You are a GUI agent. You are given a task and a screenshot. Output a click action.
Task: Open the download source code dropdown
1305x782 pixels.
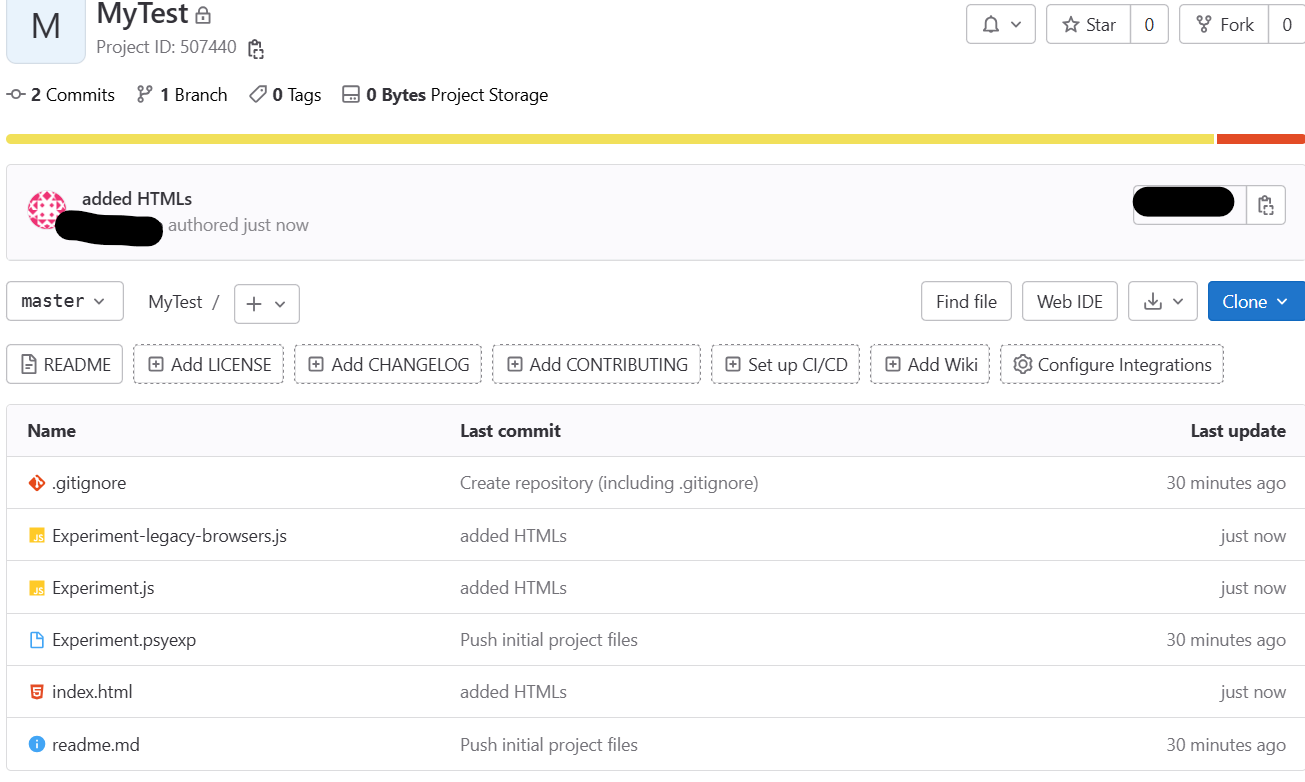point(1162,301)
